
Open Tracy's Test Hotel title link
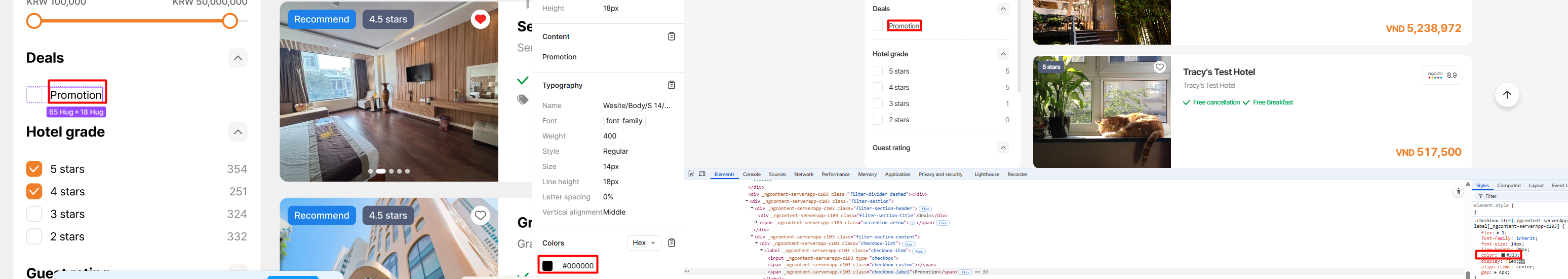tap(1219, 72)
